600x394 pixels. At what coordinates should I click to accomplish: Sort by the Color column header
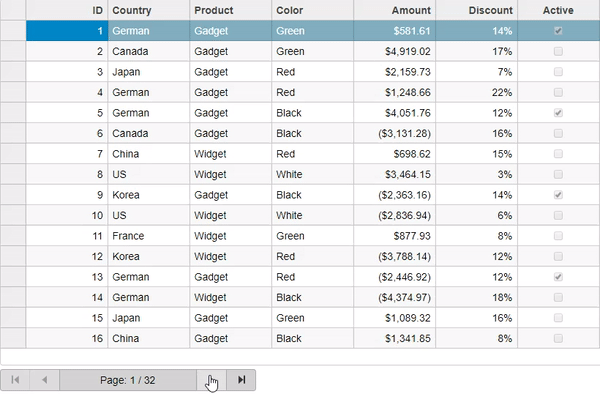313,10
